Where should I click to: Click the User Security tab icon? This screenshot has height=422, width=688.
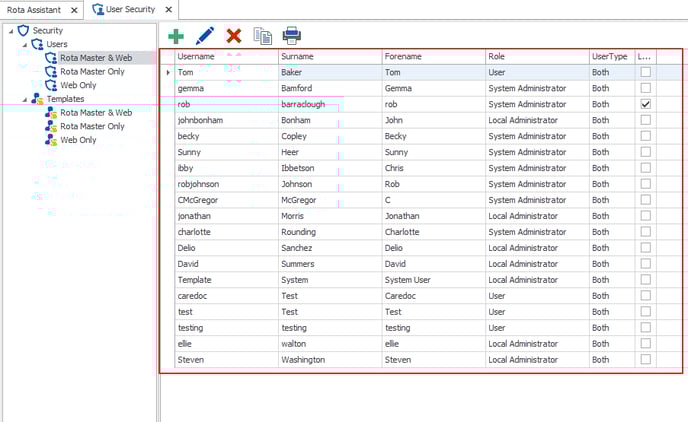(98, 9)
